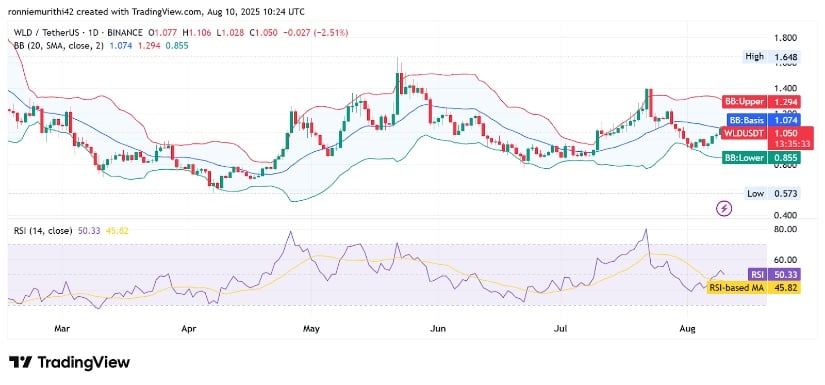Select the RSI (14, close) indicator legend
Screen dimensions: 825x385
(x=41, y=230)
